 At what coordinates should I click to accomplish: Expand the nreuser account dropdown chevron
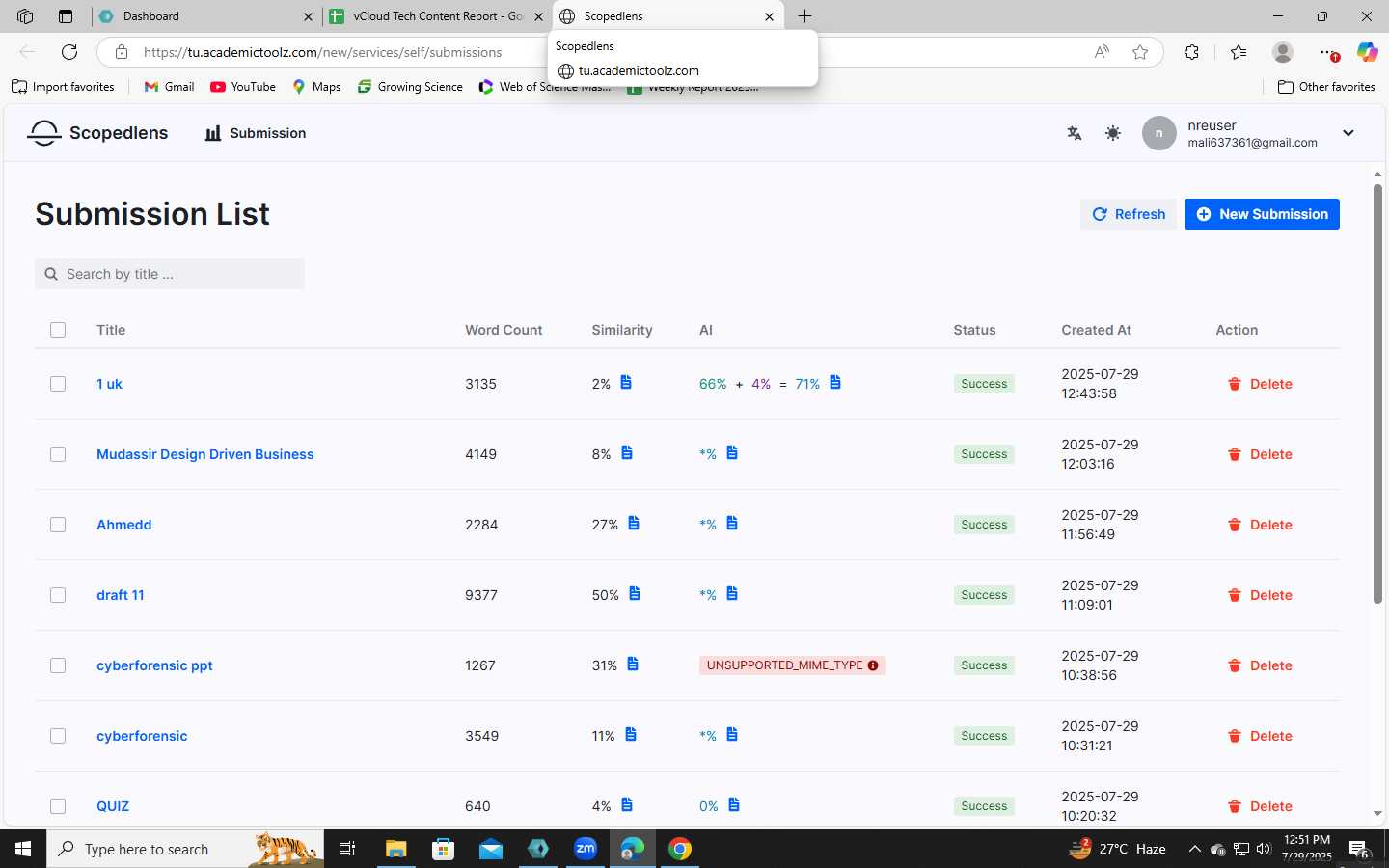pyautogui.click(x=1348, y=133)
